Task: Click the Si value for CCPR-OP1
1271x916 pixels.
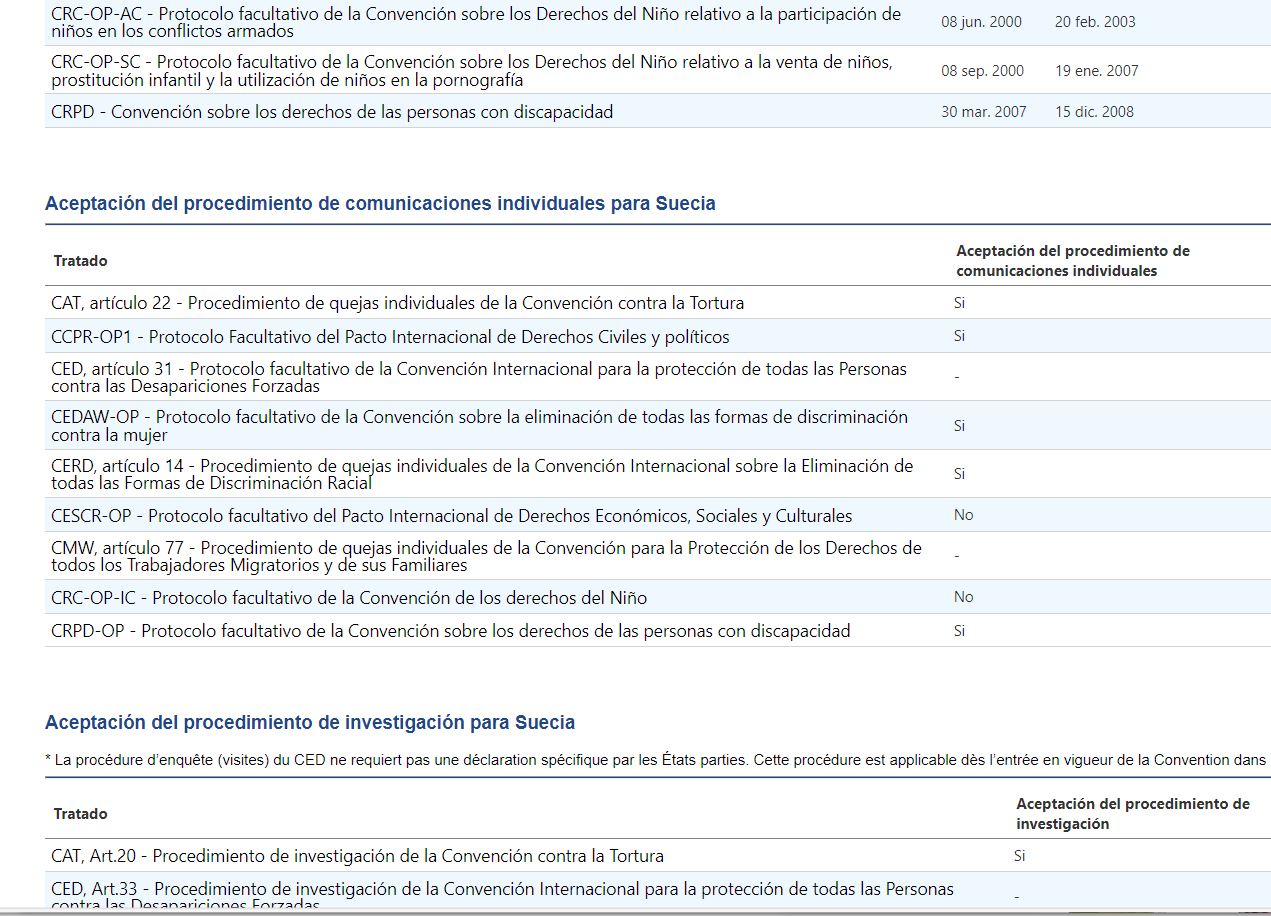Action: [959, 336]
